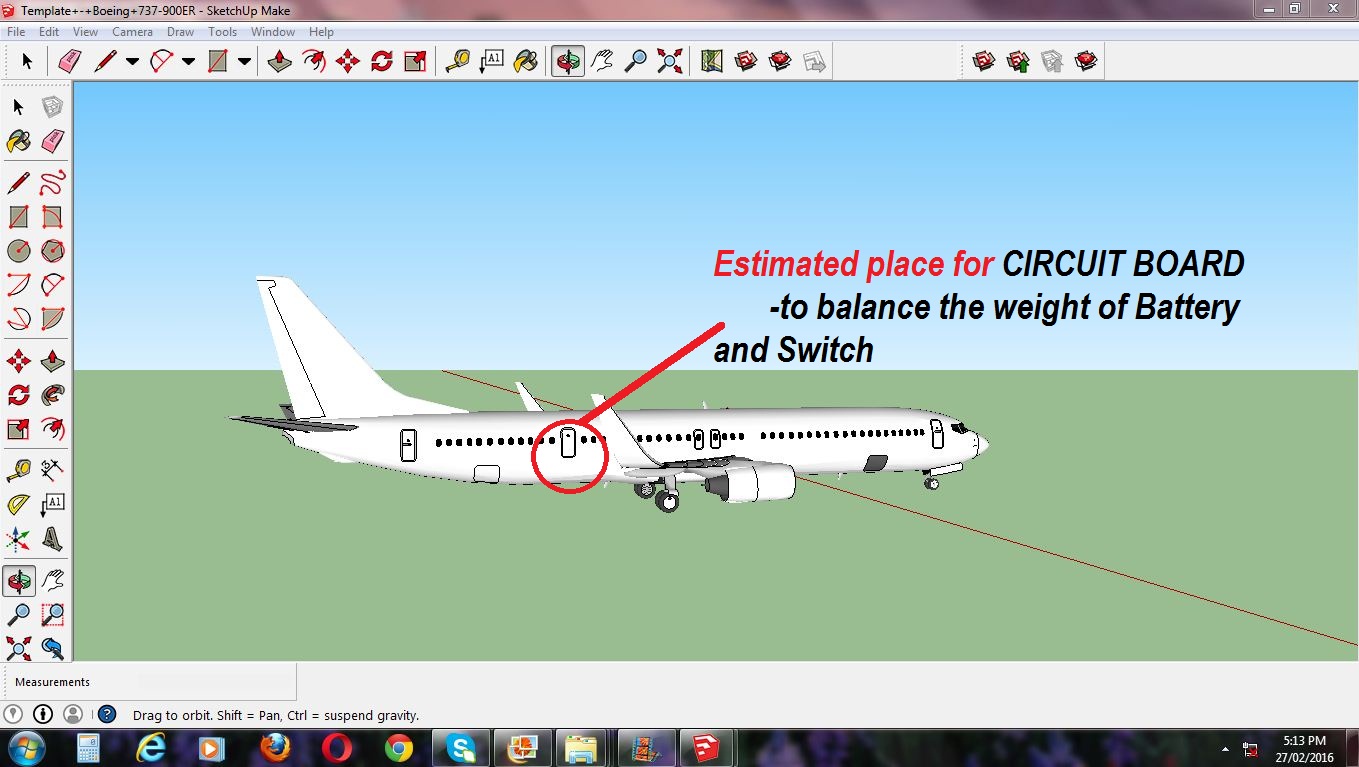Open the Edit menu
Viewport: 1359px width, 767px height.
click(49, 32)
